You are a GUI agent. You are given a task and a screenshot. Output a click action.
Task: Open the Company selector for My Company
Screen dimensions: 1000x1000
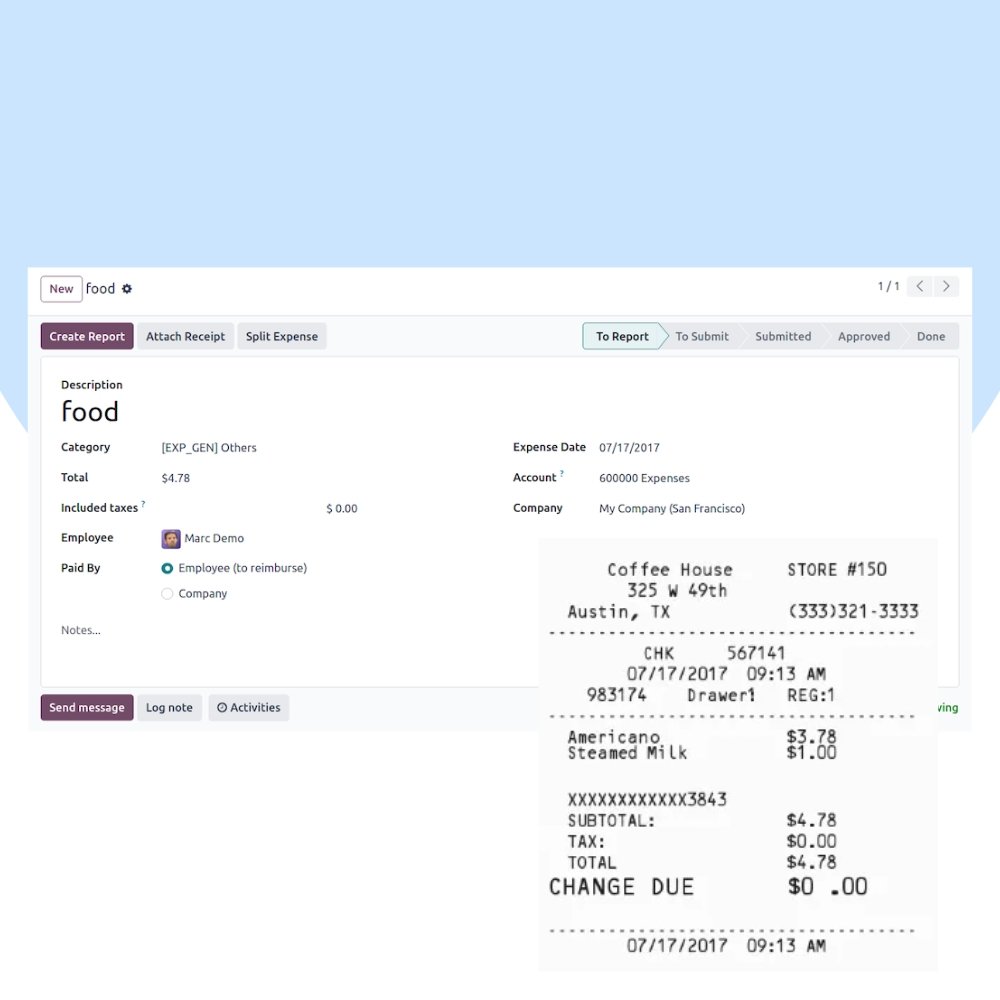pyautogui.click(x=672, y=508)
